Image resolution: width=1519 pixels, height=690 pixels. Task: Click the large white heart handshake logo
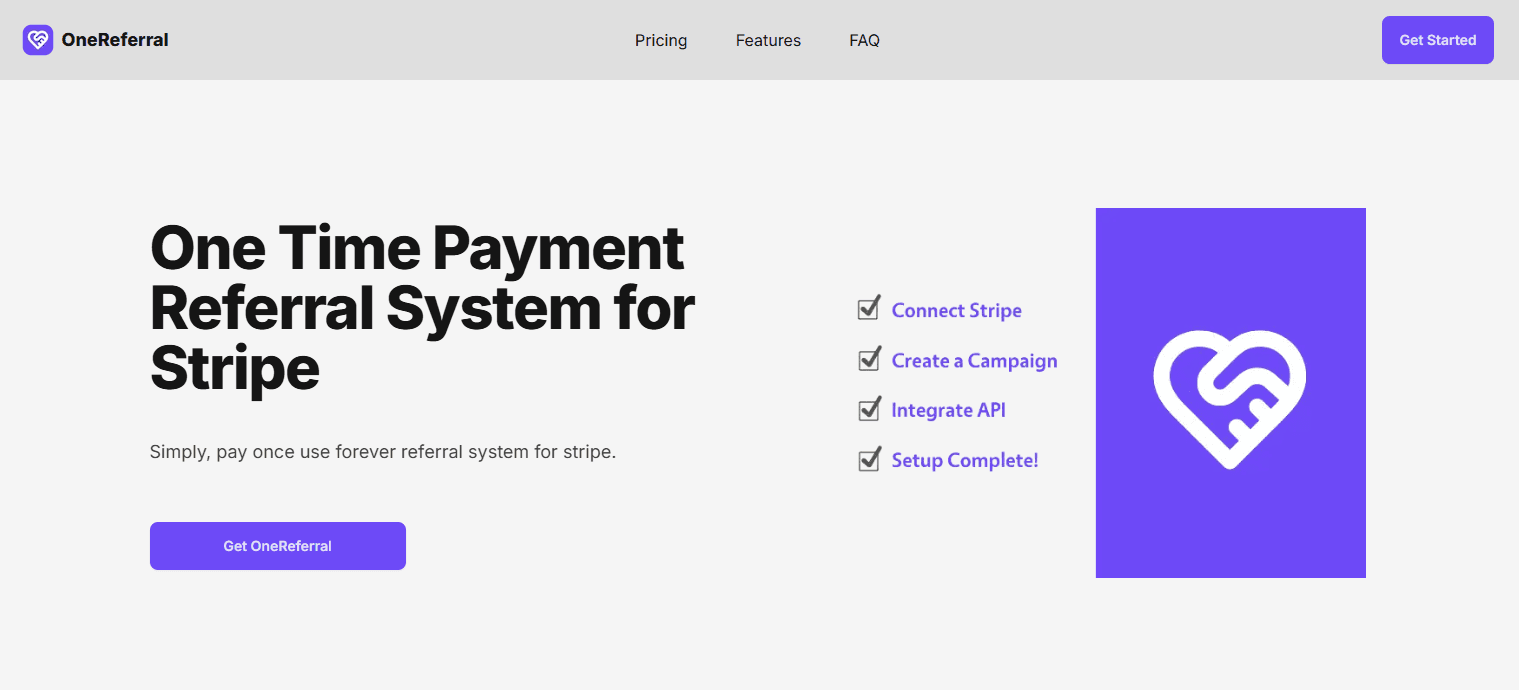point(1230,399)
